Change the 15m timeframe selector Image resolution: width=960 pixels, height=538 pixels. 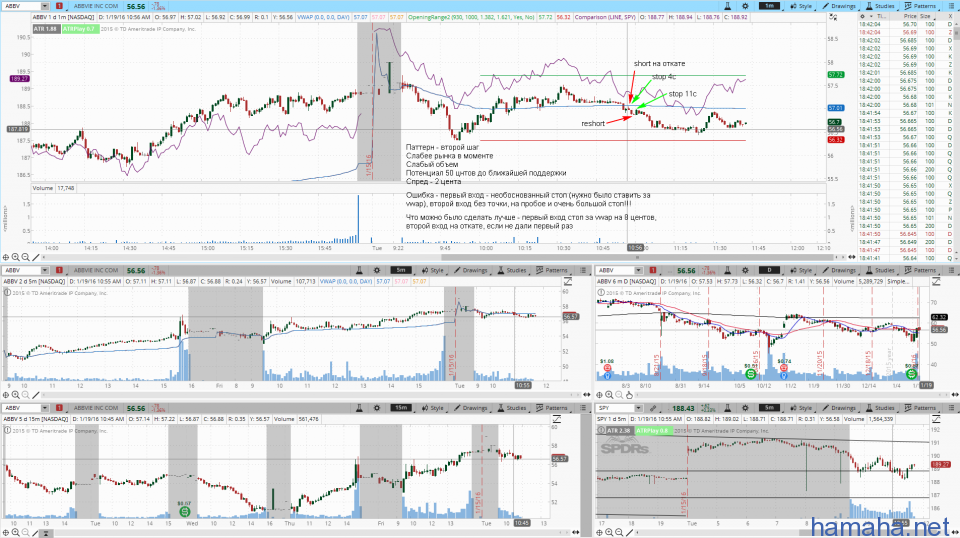click(401, 408)
